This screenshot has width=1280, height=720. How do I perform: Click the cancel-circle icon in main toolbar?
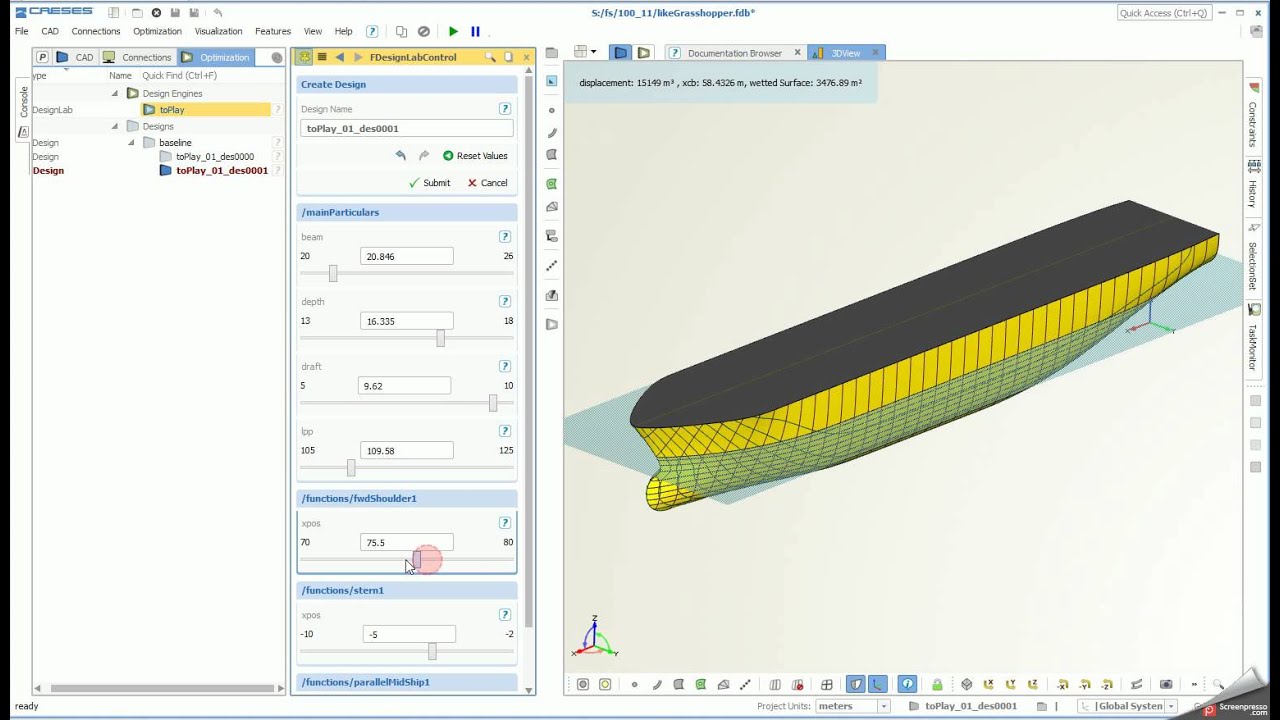(424, 31)
